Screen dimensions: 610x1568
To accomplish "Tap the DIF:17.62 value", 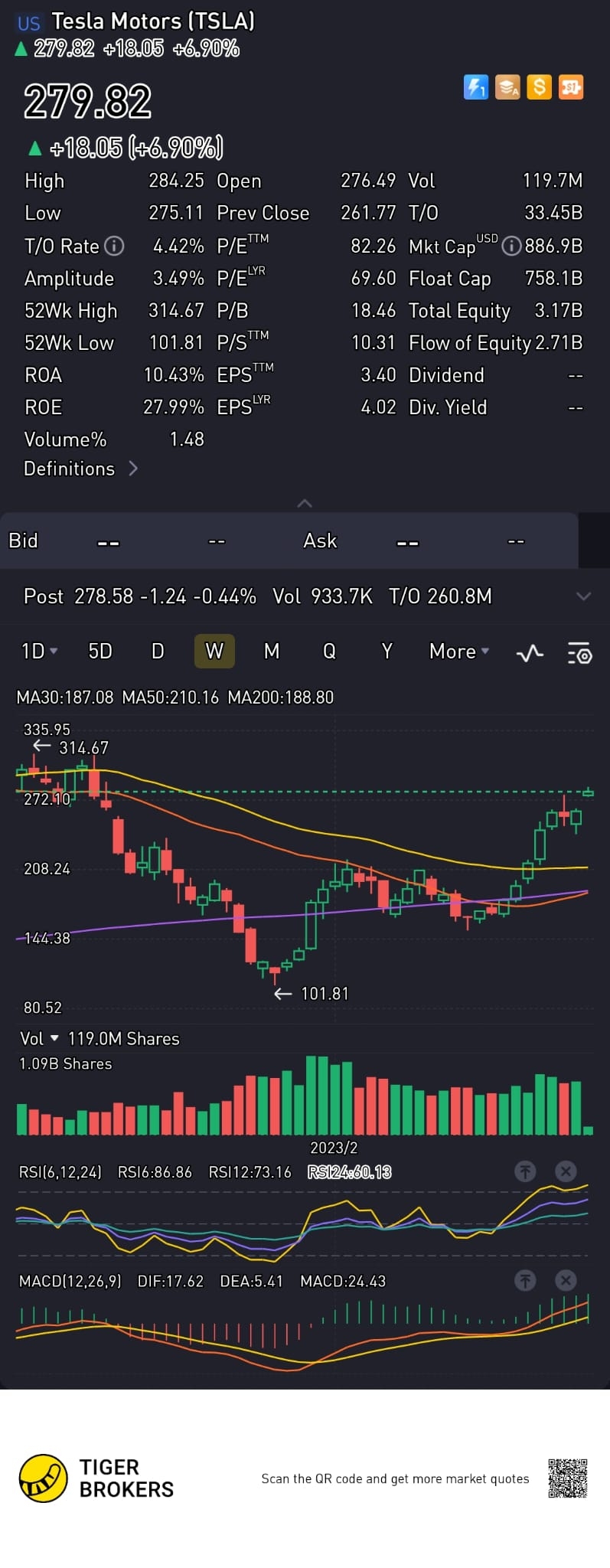I will (171, 1281).
